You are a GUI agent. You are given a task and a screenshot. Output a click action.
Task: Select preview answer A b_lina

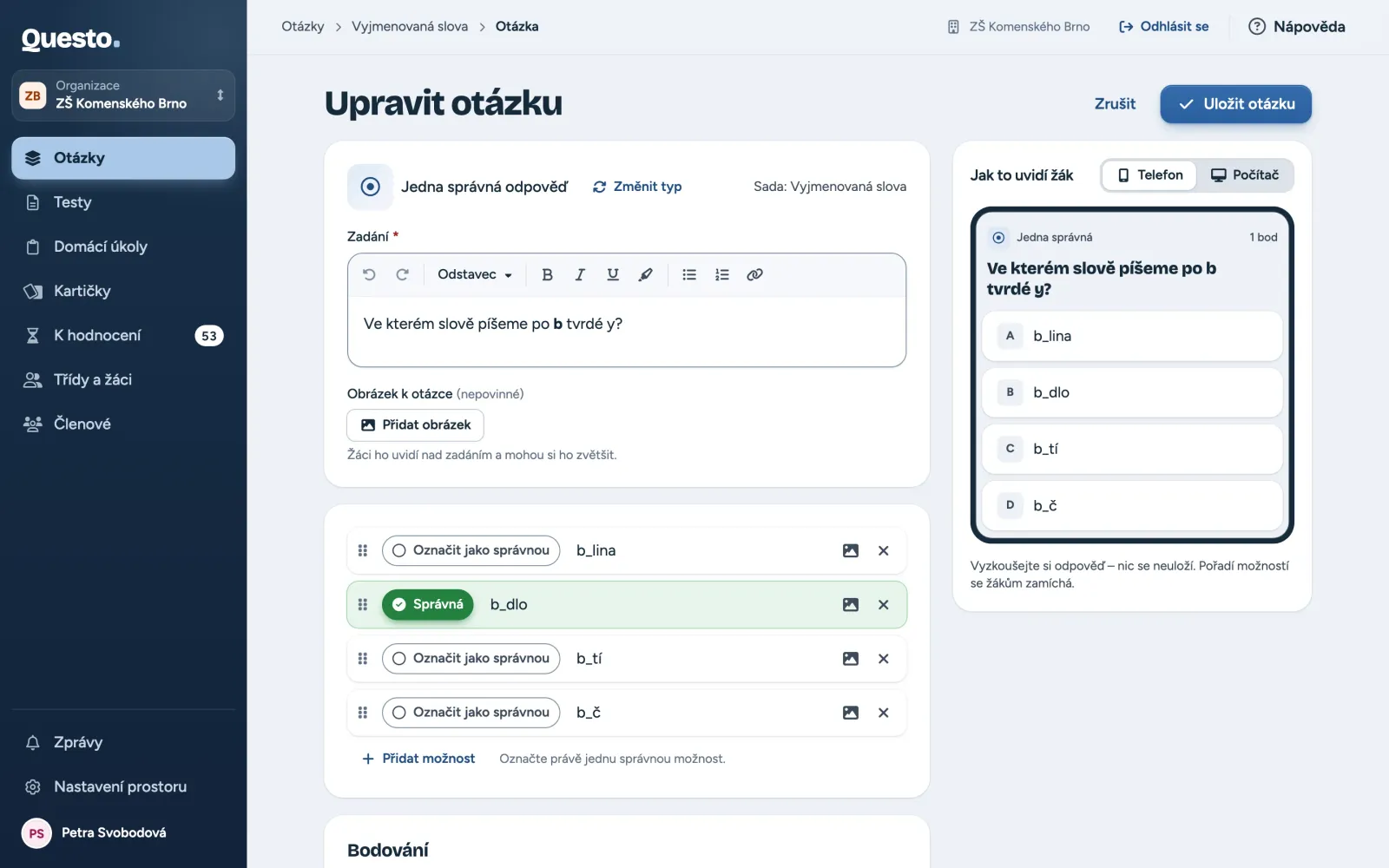[x=1132, y=336]
